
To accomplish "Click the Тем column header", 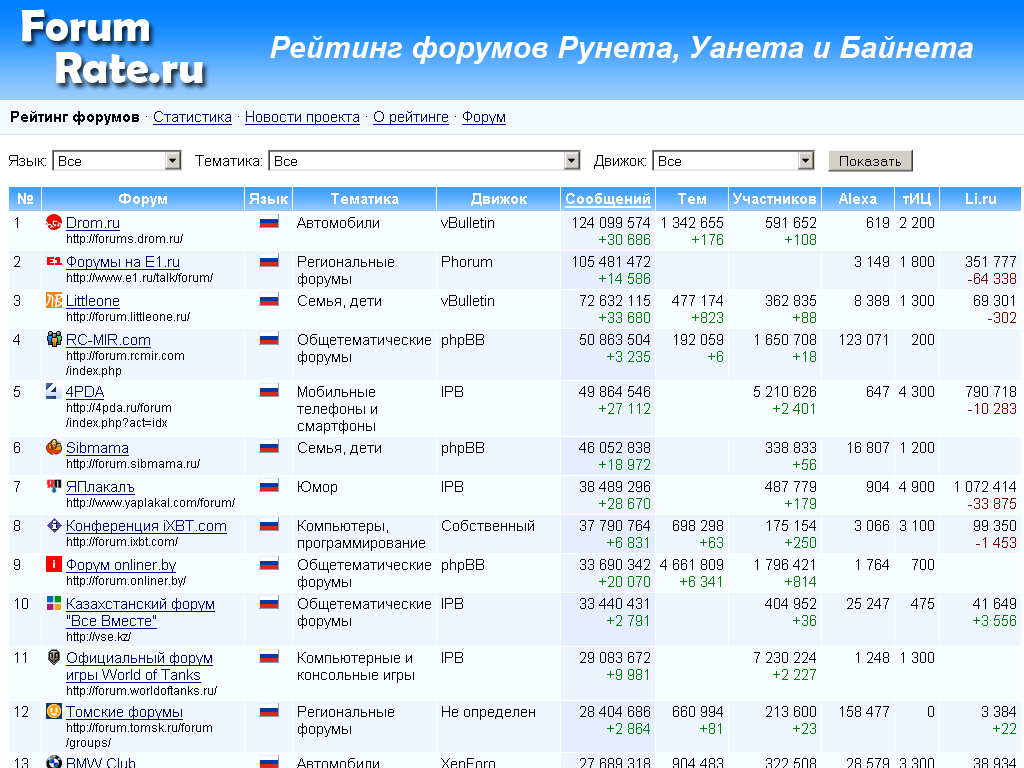I will pyautogui.click(x=692, y=199).
